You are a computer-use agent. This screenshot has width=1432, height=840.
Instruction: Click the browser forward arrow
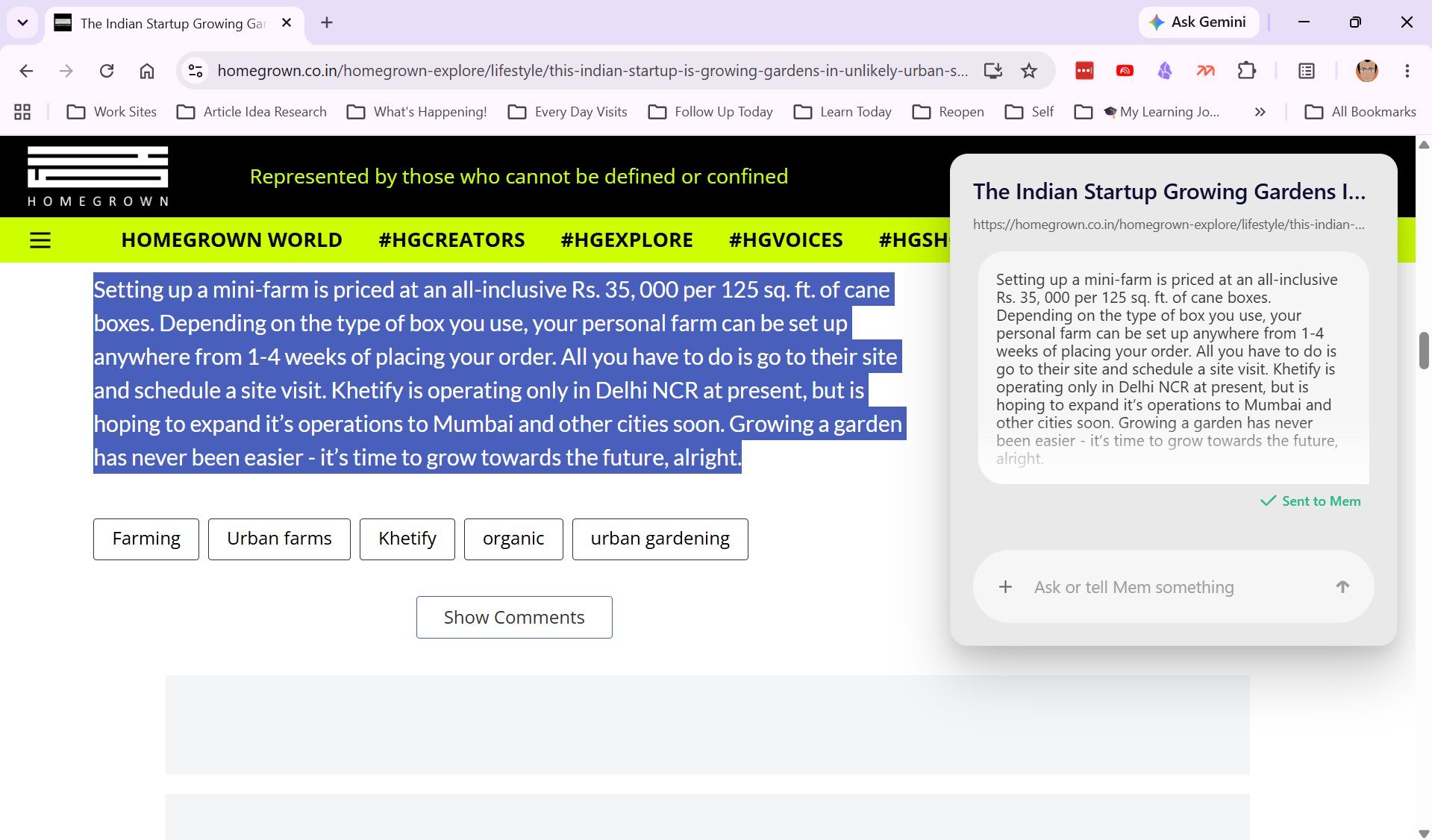(66, 71)
